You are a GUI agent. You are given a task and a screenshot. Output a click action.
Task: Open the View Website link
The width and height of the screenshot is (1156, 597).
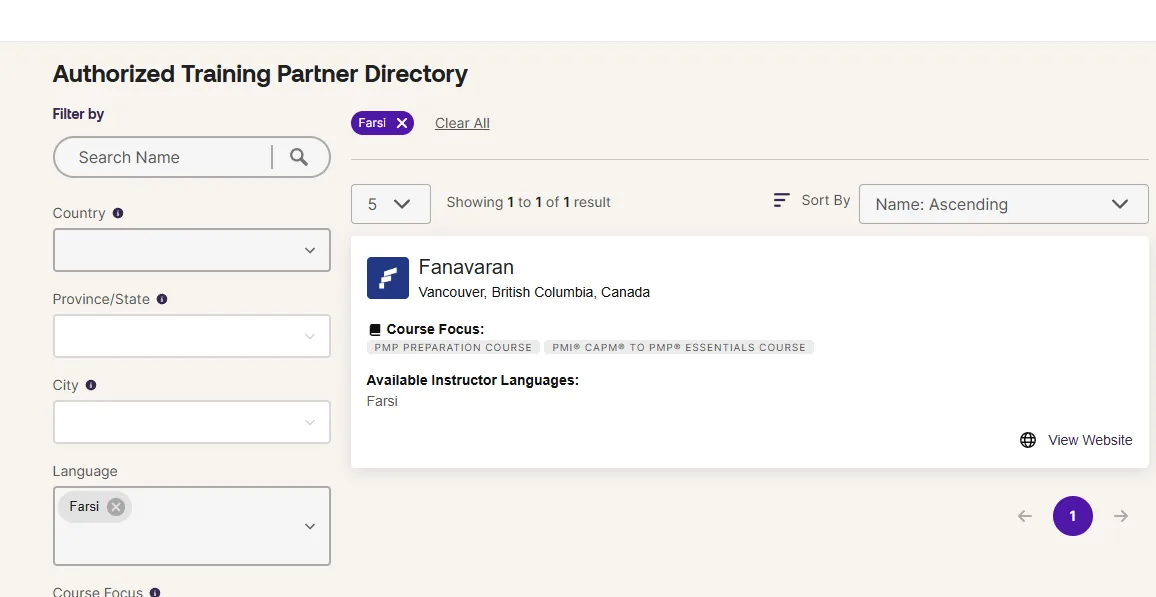click(1090, 440)
